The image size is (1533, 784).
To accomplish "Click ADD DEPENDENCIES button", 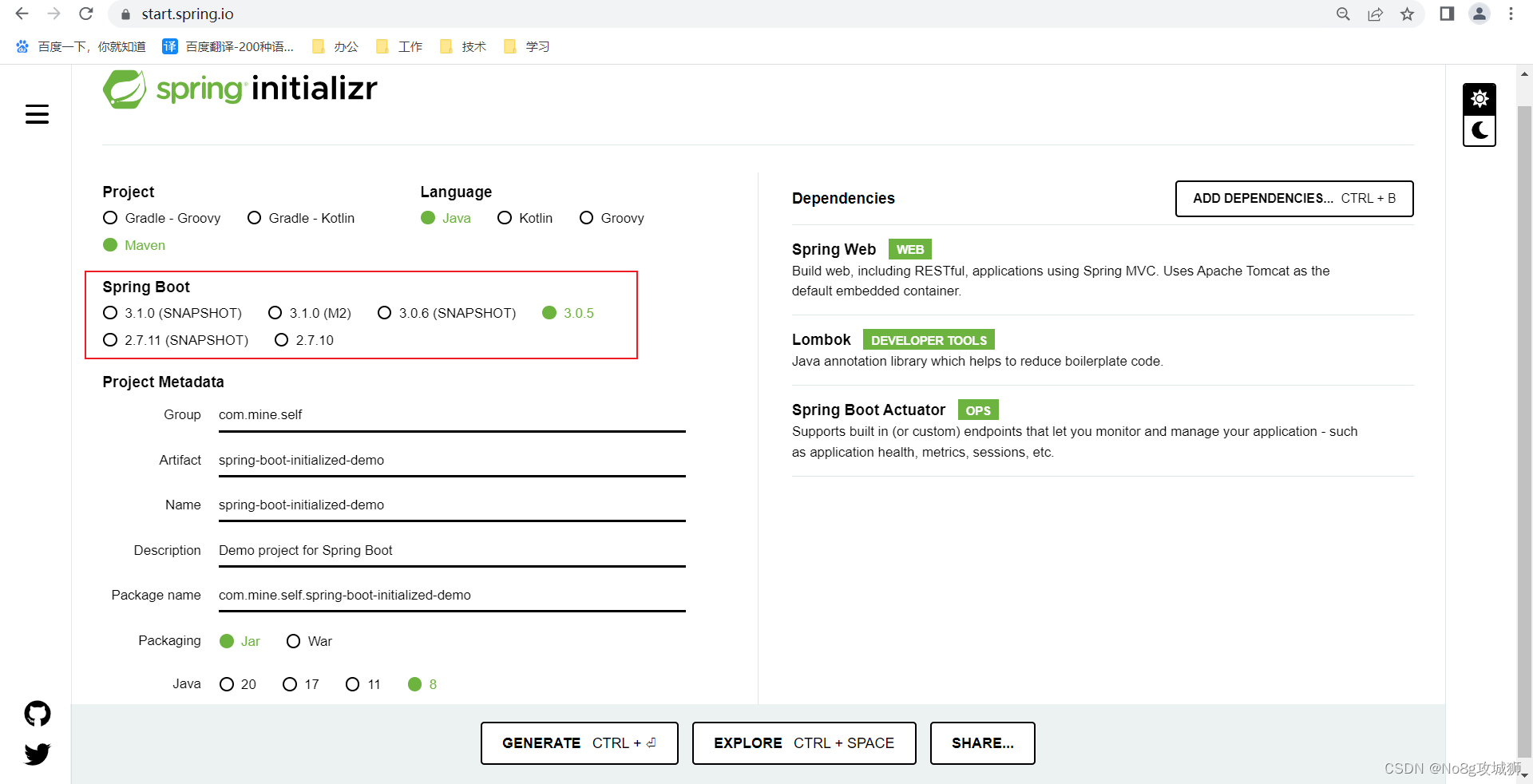I will 1294,199.
